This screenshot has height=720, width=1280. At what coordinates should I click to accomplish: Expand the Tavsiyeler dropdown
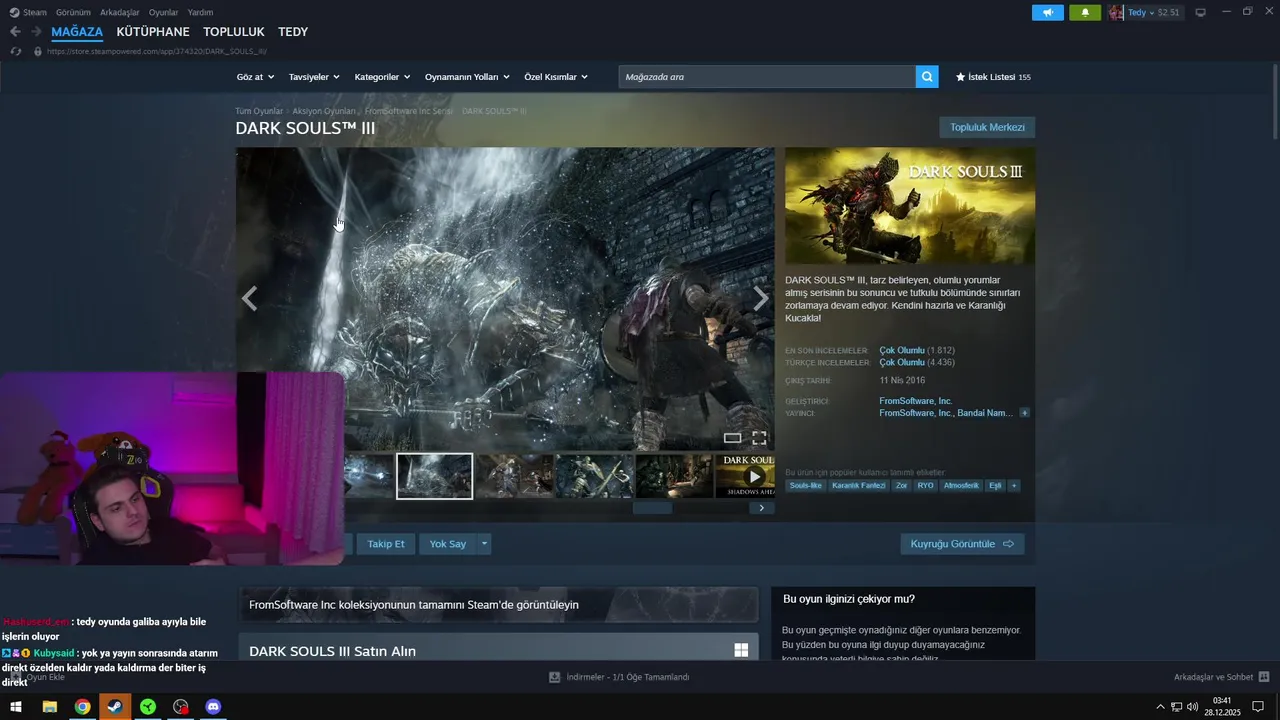314,77
